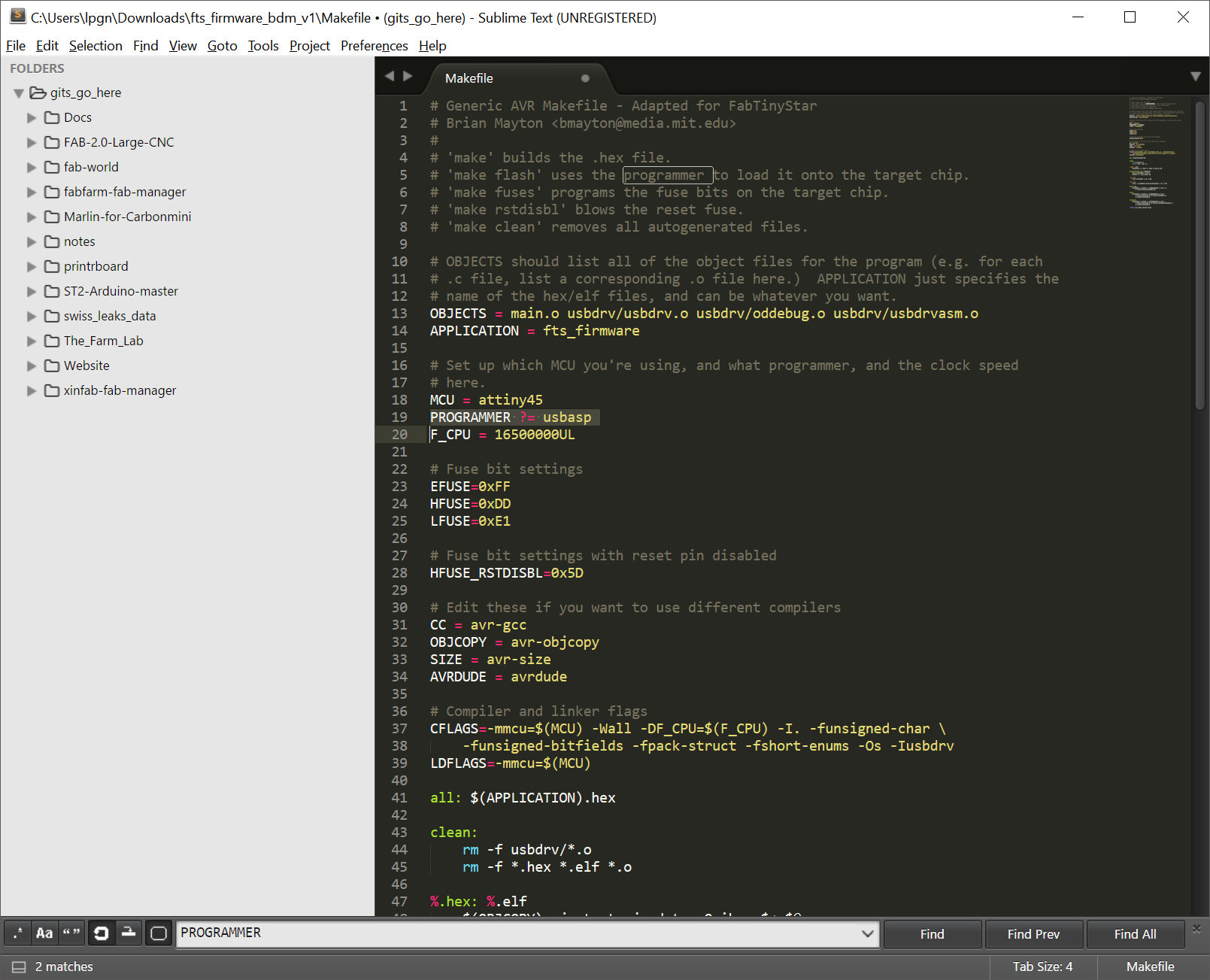Viewport: 1210px width, 980px height.
Task: Expand the swiss_leaks_data folder
Action: click(x=32, y=317)
